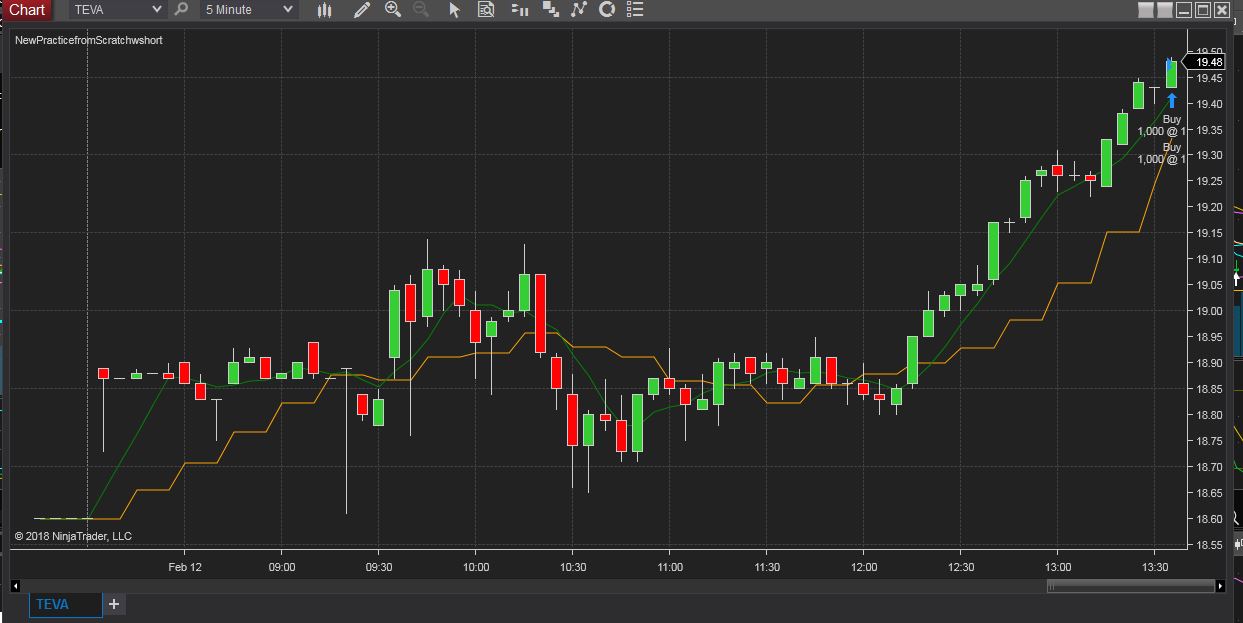This screenshot has width=1243, height=623.
Task: Toggle the Data Box icon
Action: (x=486, y=10)
